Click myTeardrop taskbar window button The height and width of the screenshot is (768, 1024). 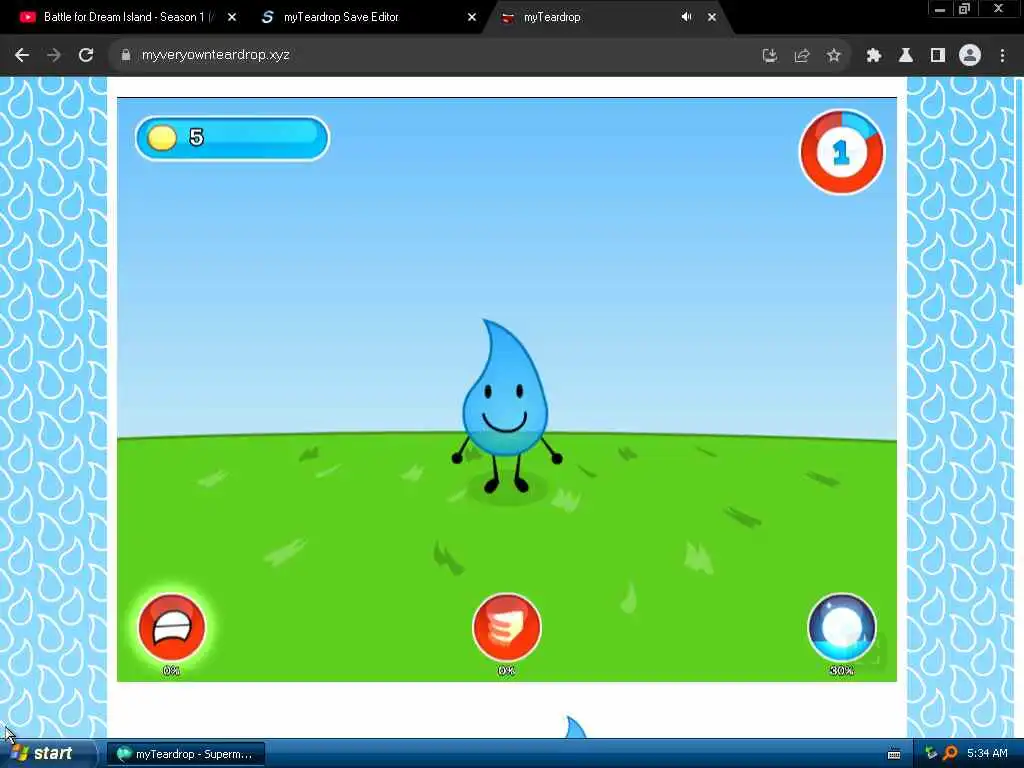186,754
